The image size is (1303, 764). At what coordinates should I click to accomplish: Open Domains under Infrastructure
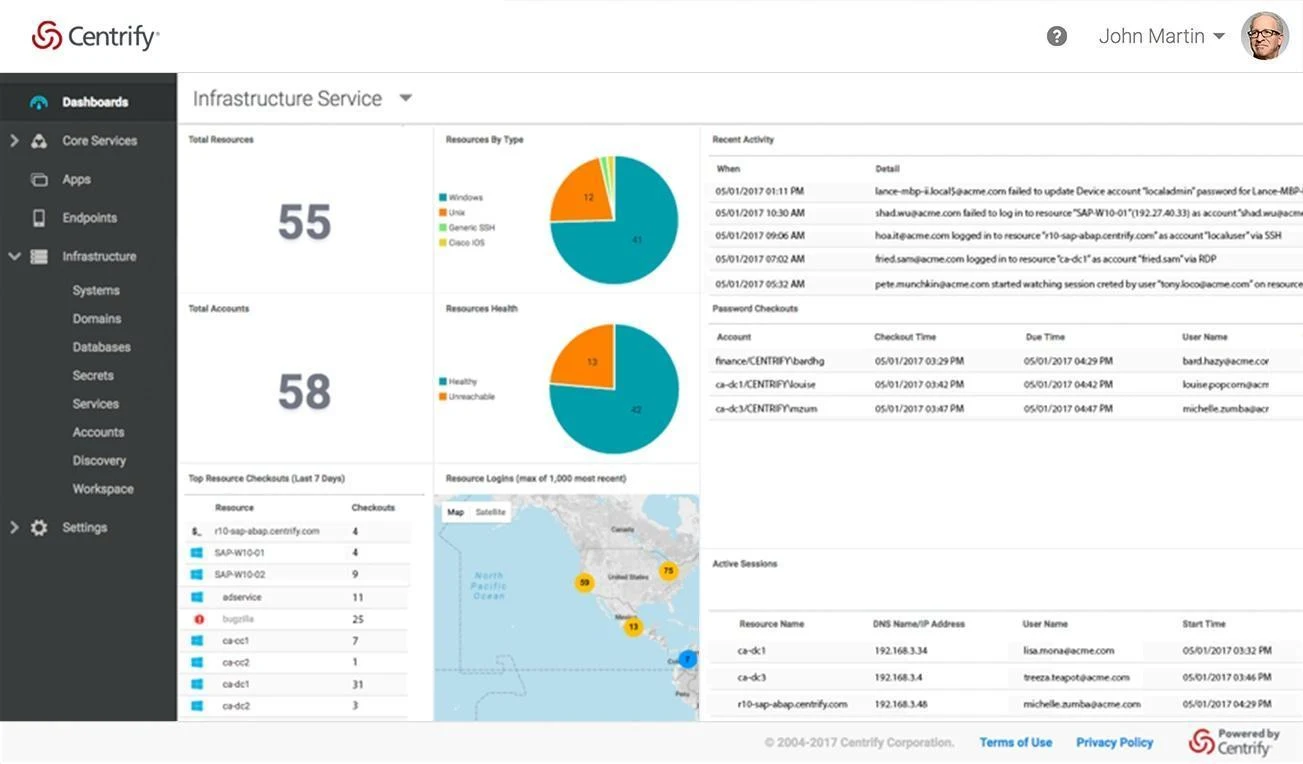pyautogui.click(x=97, y=319)
